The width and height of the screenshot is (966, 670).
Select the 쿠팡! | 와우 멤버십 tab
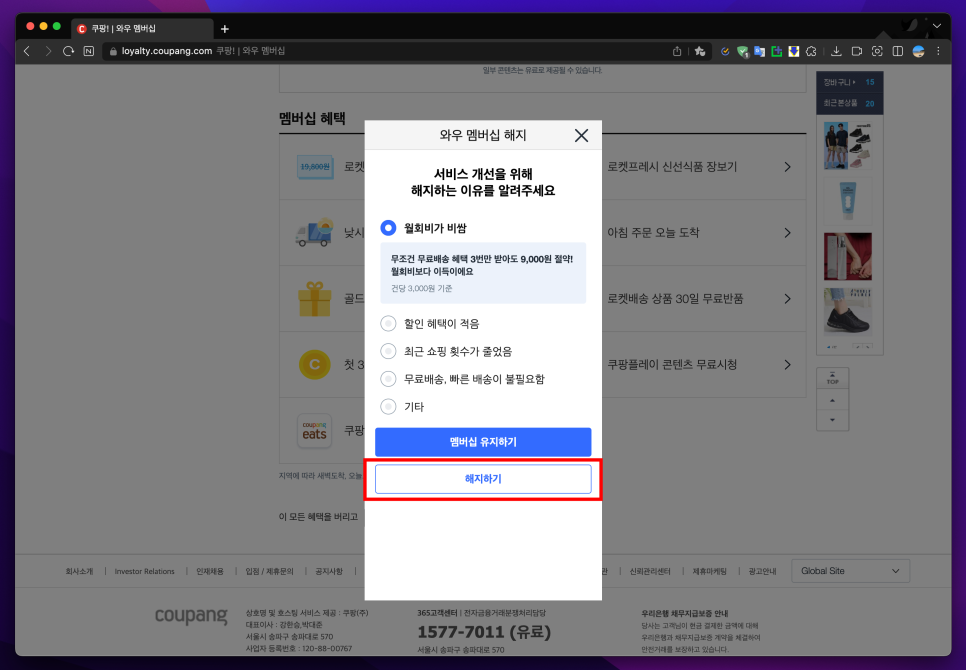[x=144, y=28]
